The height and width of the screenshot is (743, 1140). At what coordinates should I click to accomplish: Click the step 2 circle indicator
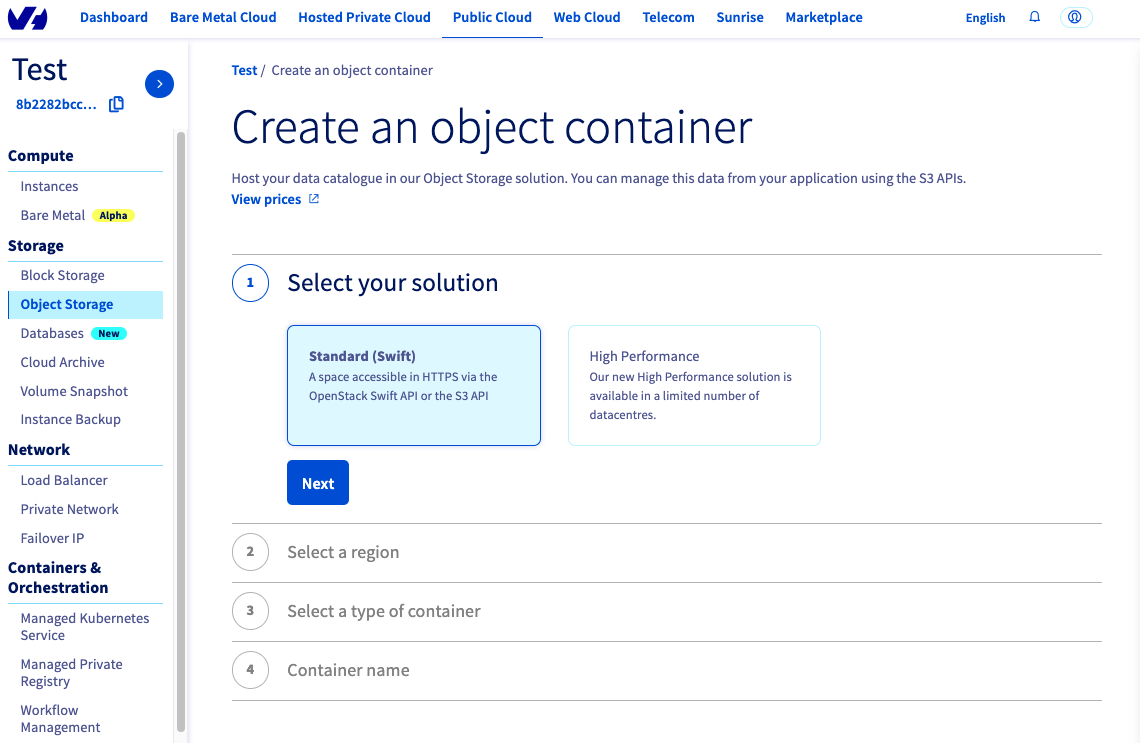250,552
